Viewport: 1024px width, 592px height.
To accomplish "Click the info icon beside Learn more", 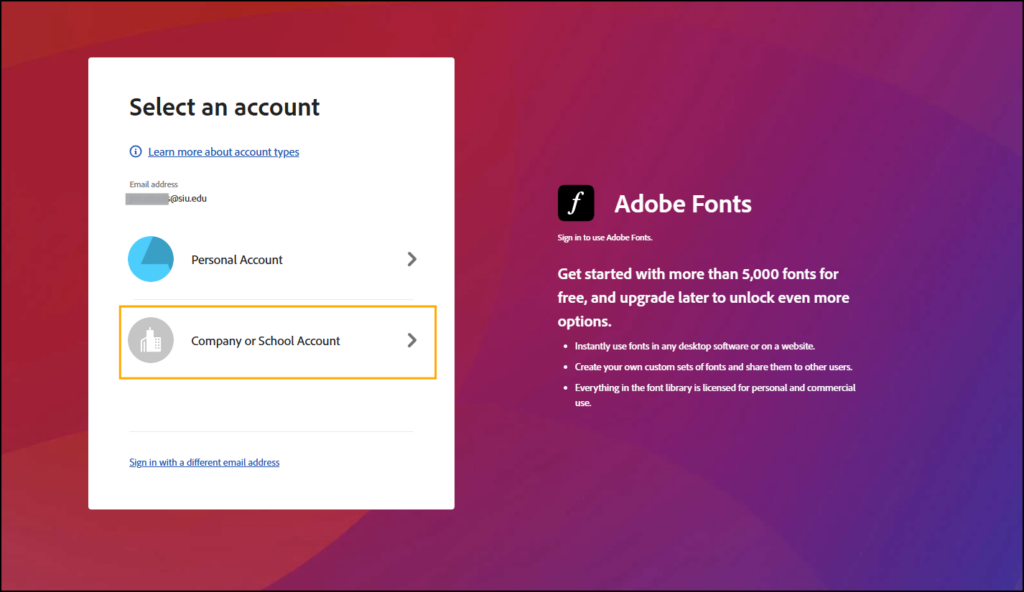I will click(x=136, y=152).
